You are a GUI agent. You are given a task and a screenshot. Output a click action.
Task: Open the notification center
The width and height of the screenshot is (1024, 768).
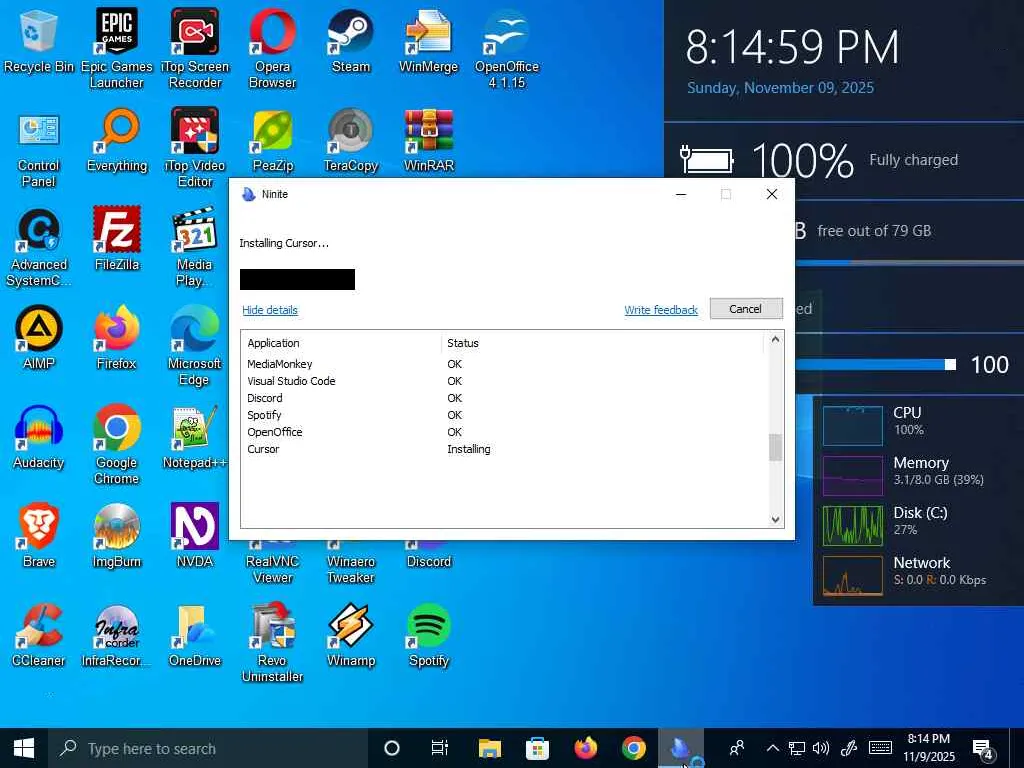pyautogui.click(x=983, y=749)
